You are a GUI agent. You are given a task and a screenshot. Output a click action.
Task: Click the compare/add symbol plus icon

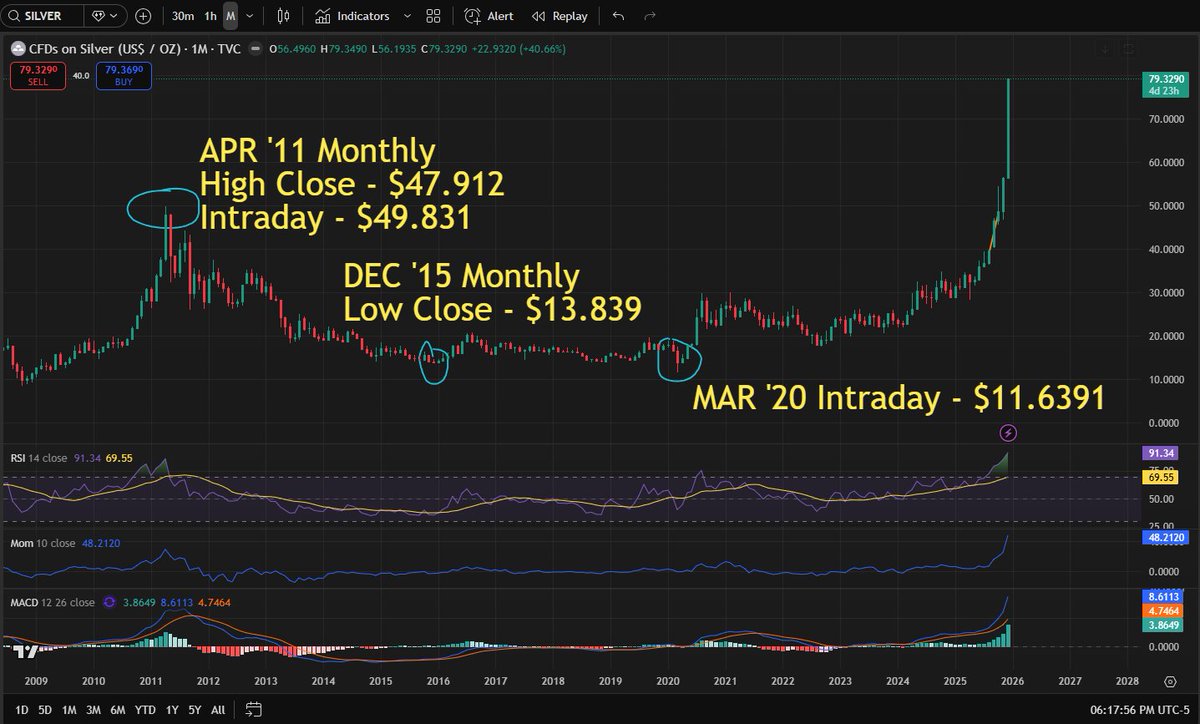coord(143,16)
